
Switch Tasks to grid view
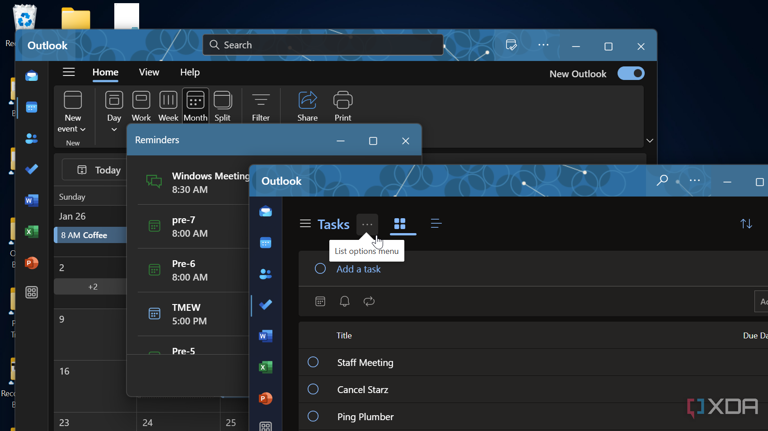[400, 224]
